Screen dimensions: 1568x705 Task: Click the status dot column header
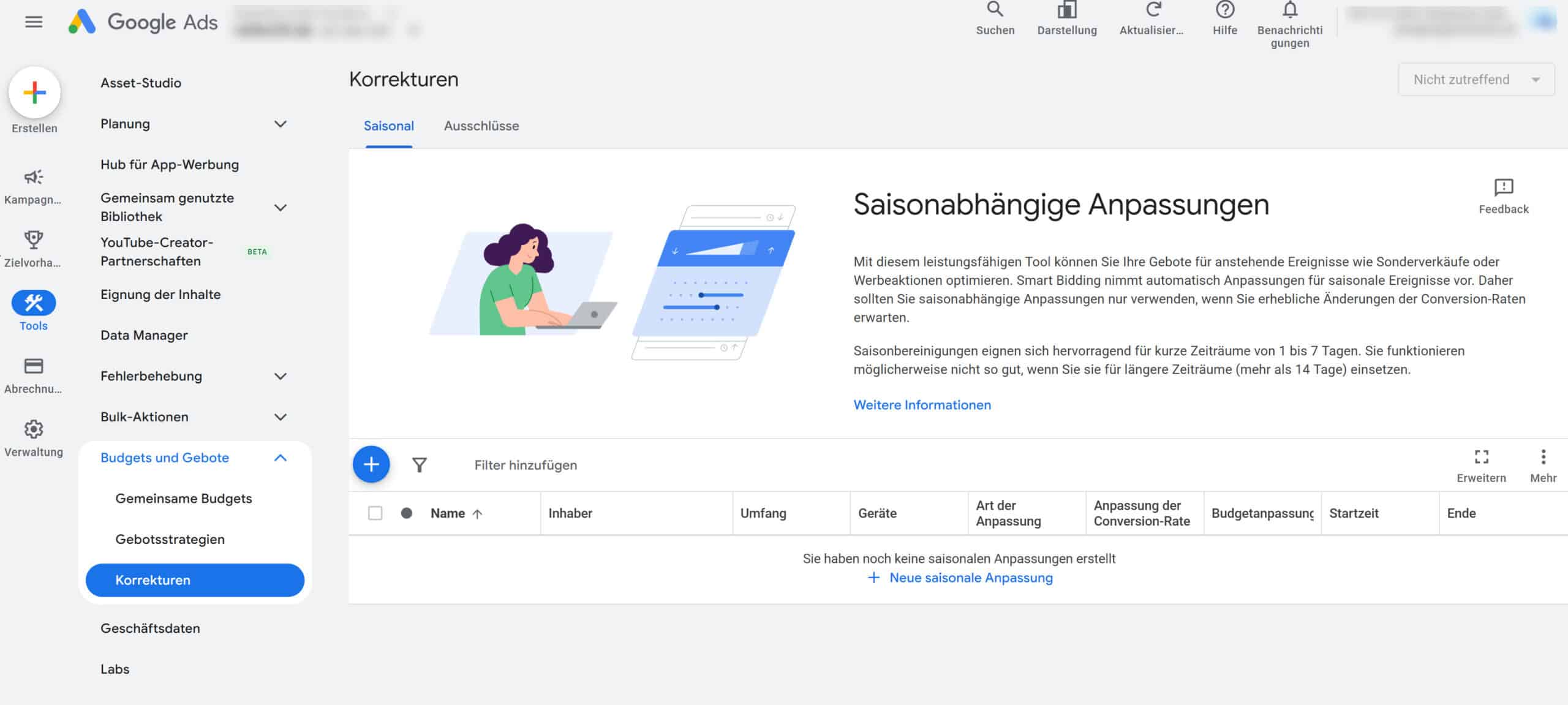pos(407,513)
